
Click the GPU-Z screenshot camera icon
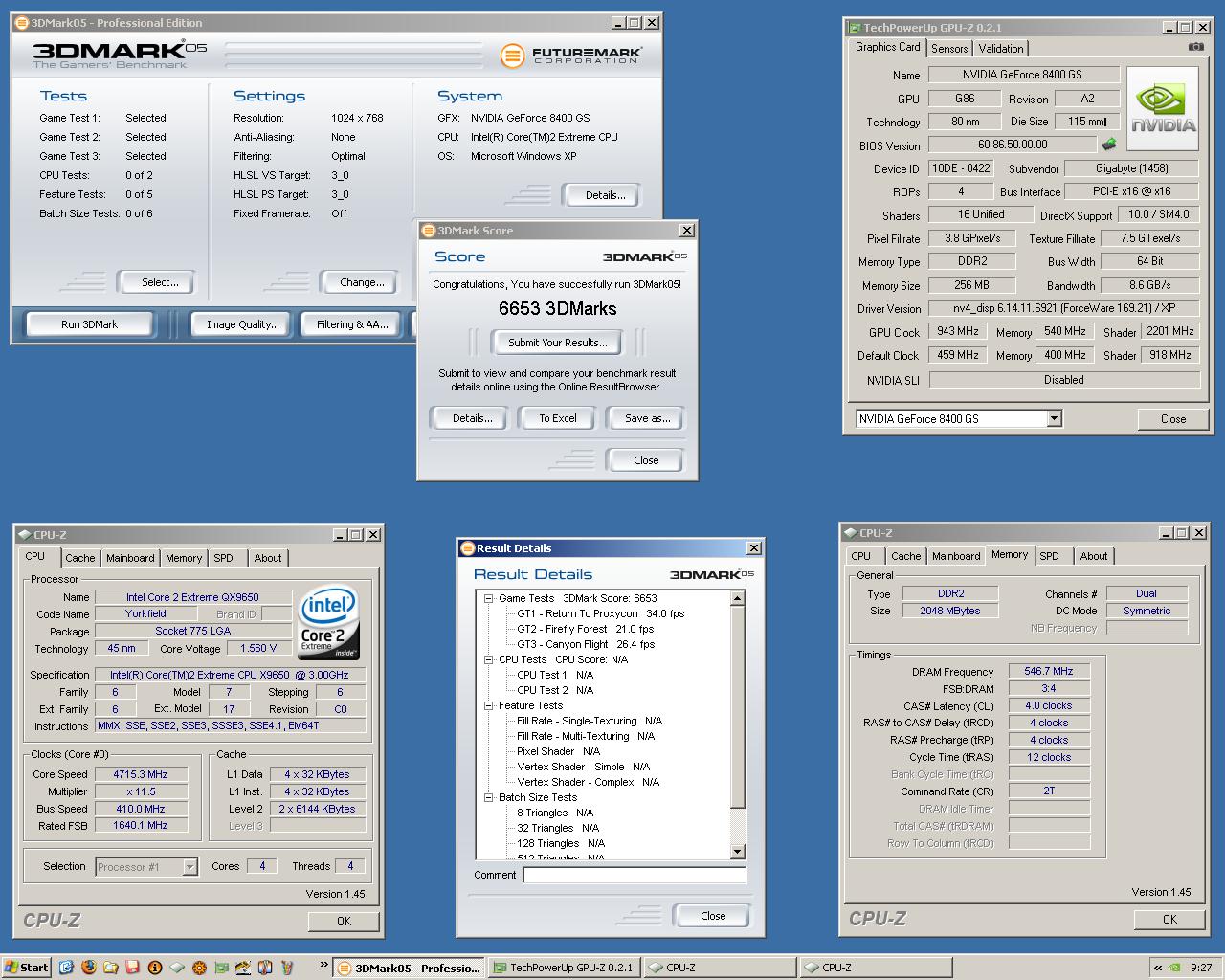pos(1195,47)
